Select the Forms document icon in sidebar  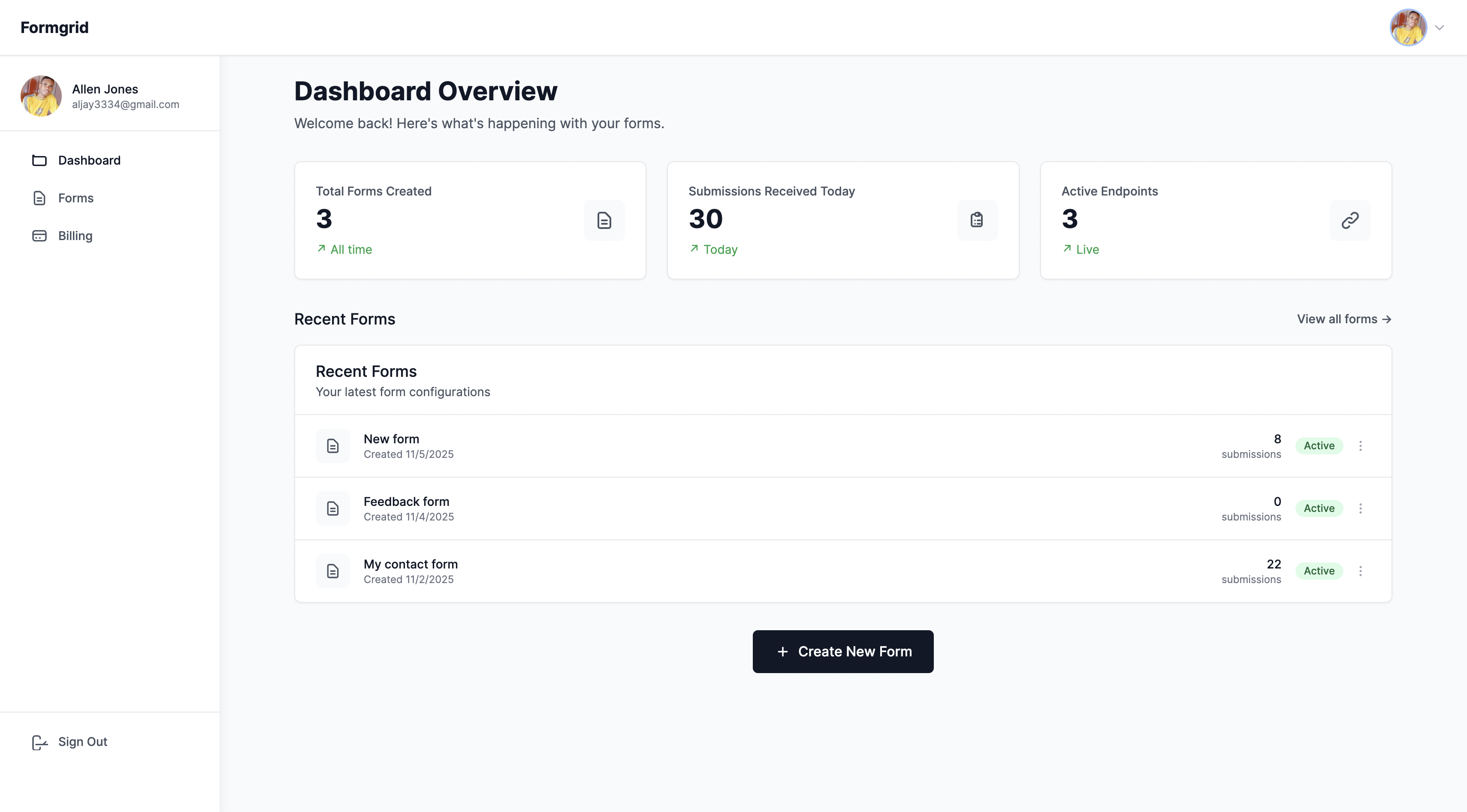pos(39,198)
